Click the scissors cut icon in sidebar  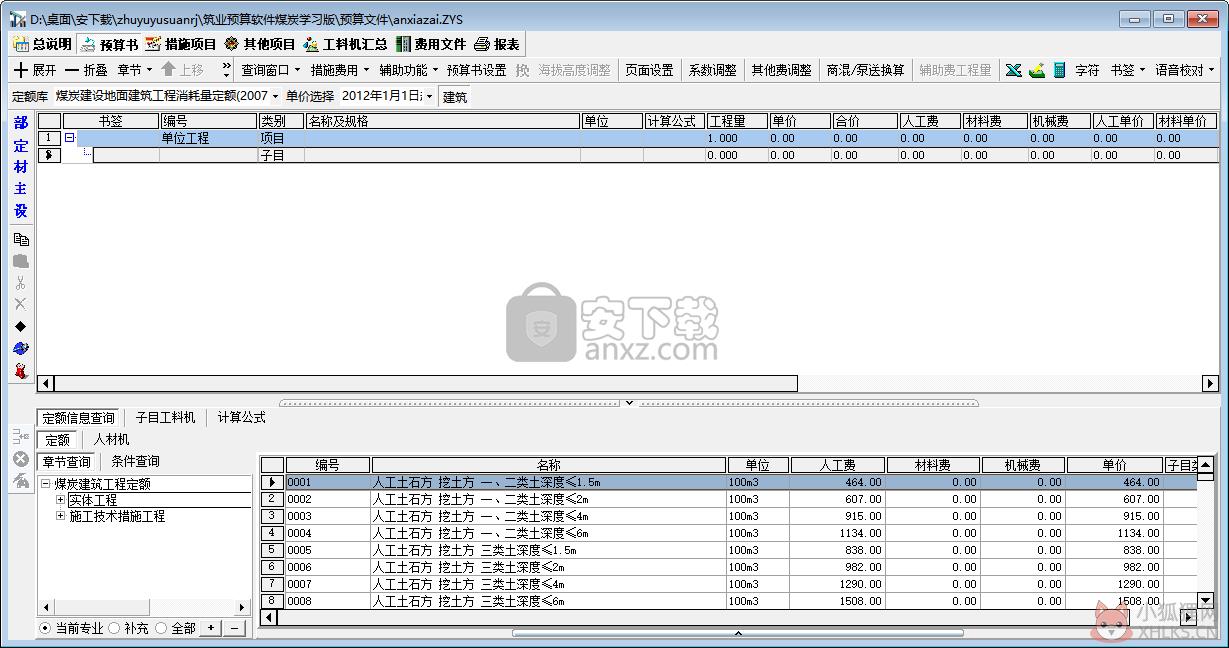tap(21, 283)
